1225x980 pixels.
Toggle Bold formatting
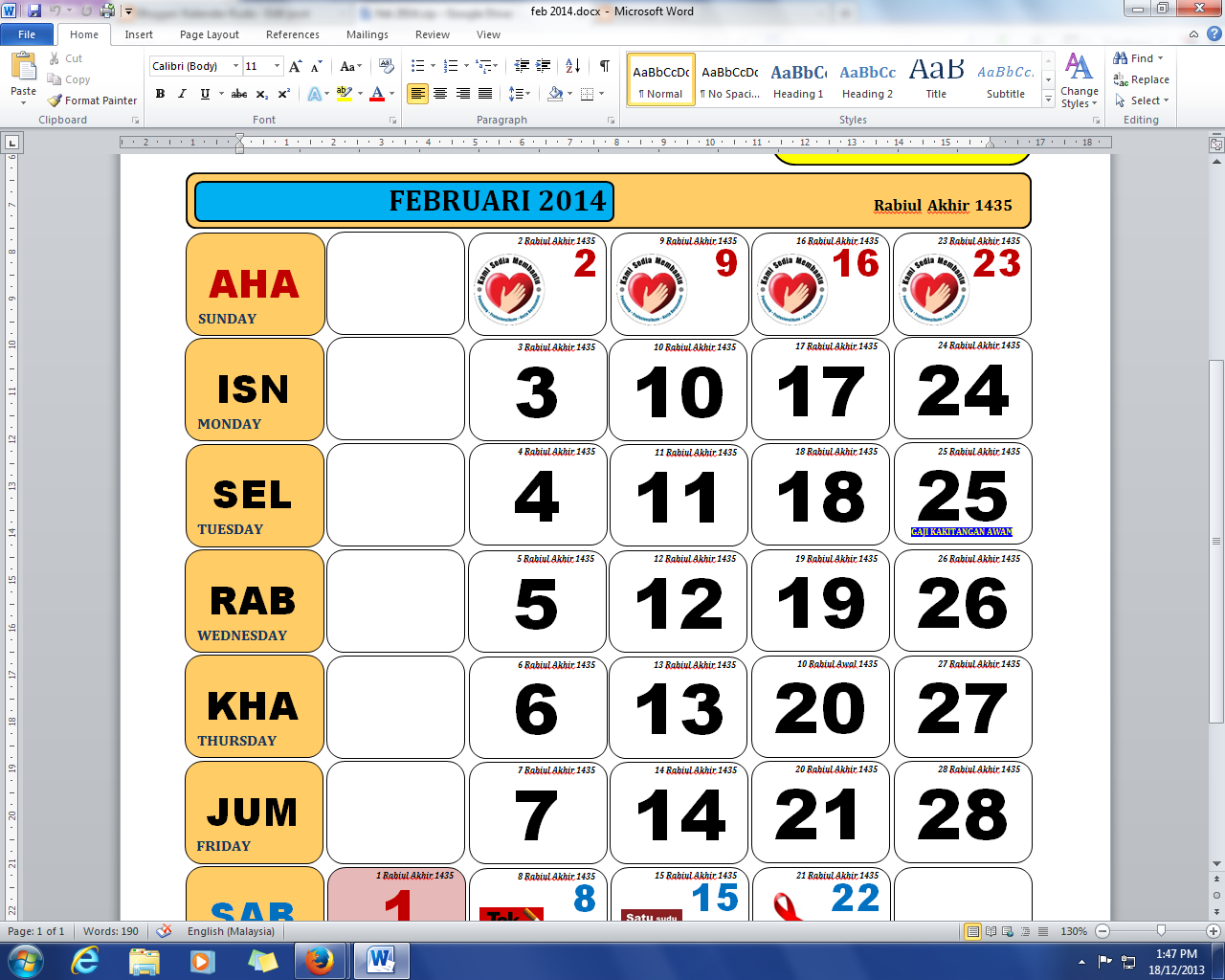tap(160, 94)
